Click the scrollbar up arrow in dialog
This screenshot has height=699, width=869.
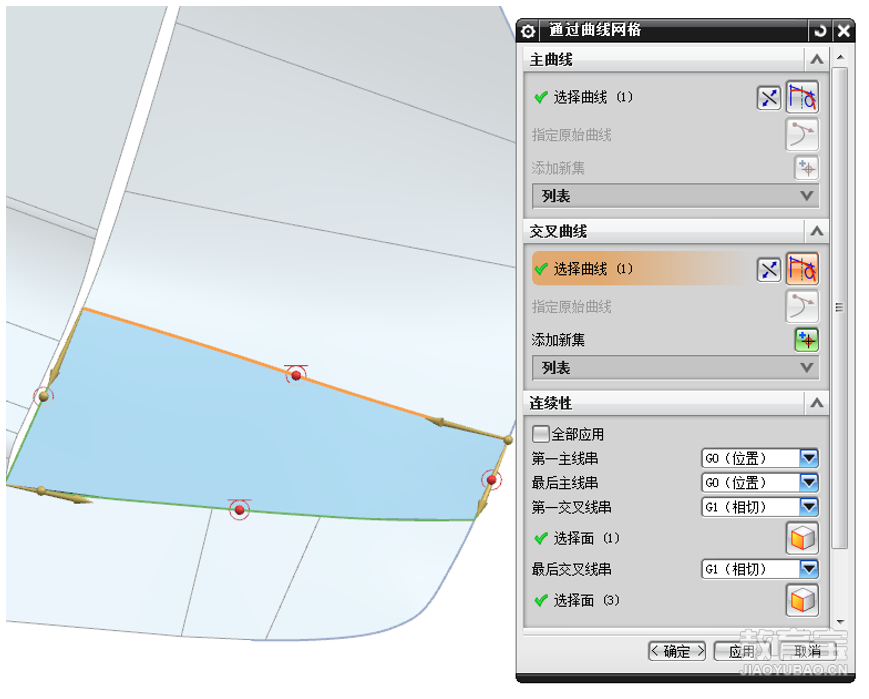(x=840, y=58)
